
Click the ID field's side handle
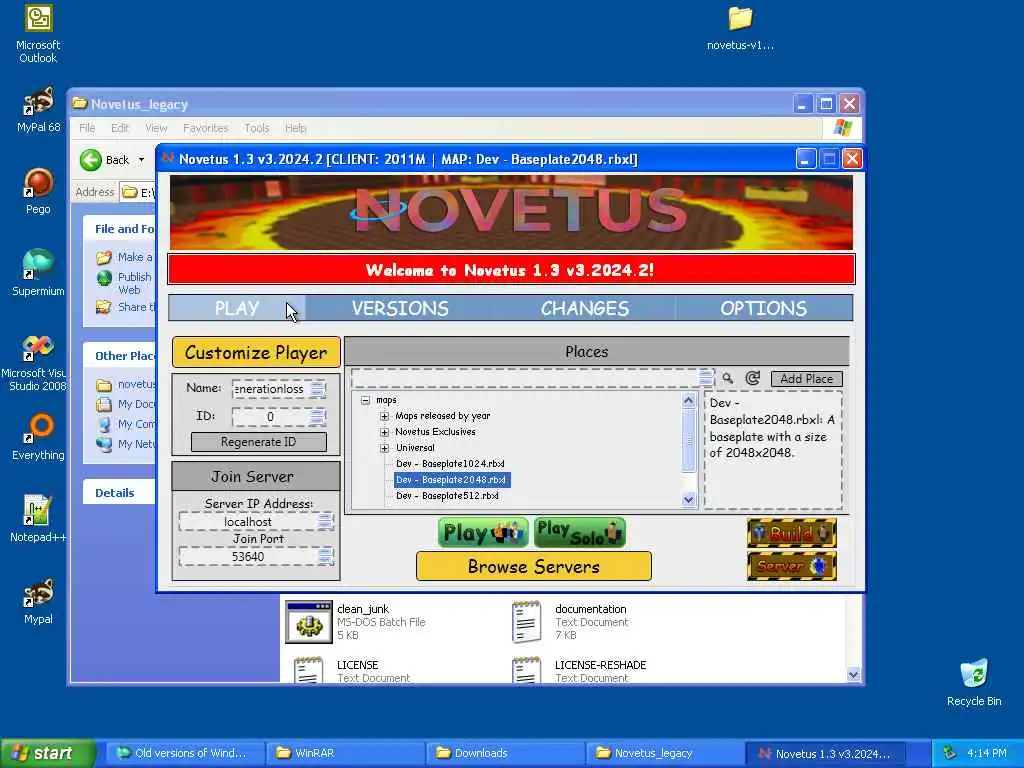[x=318, y=417]
